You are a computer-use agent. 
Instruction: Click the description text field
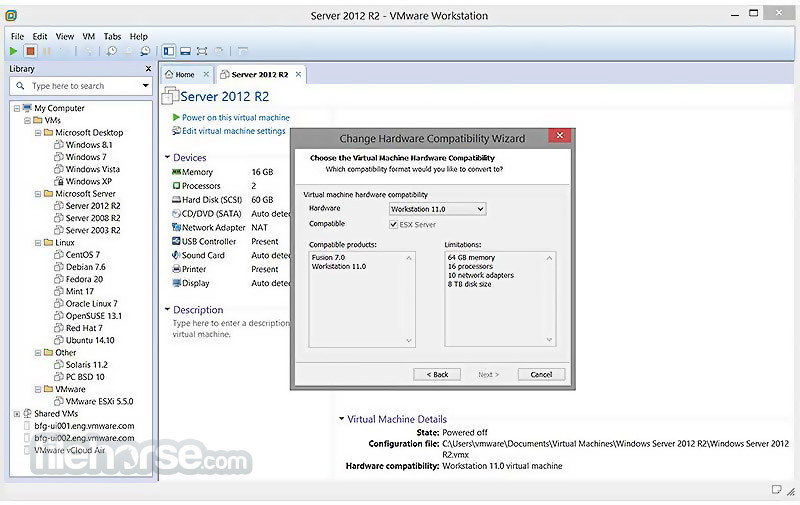(x=231, y=329)
